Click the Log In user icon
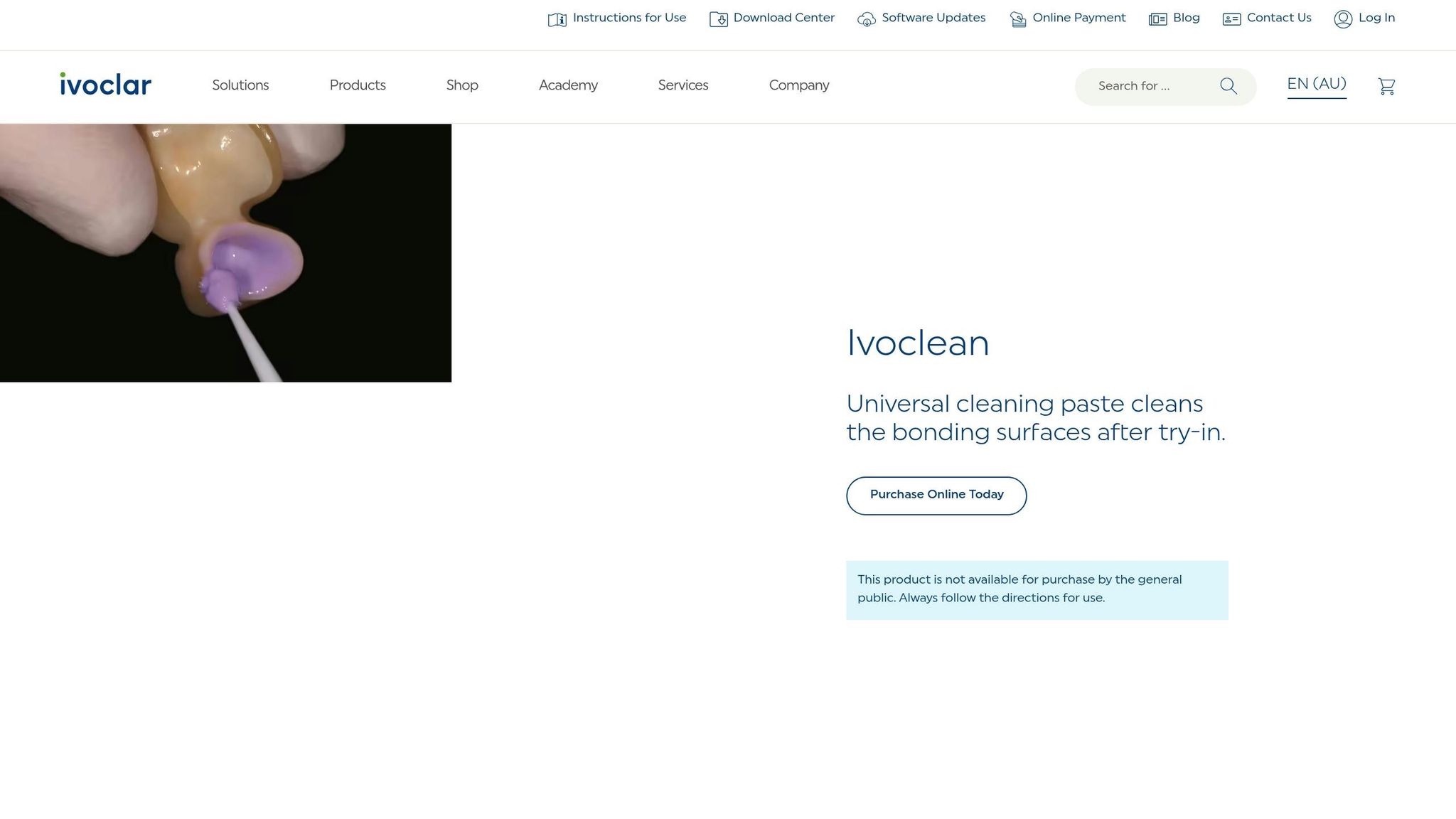 point(1343,19)
